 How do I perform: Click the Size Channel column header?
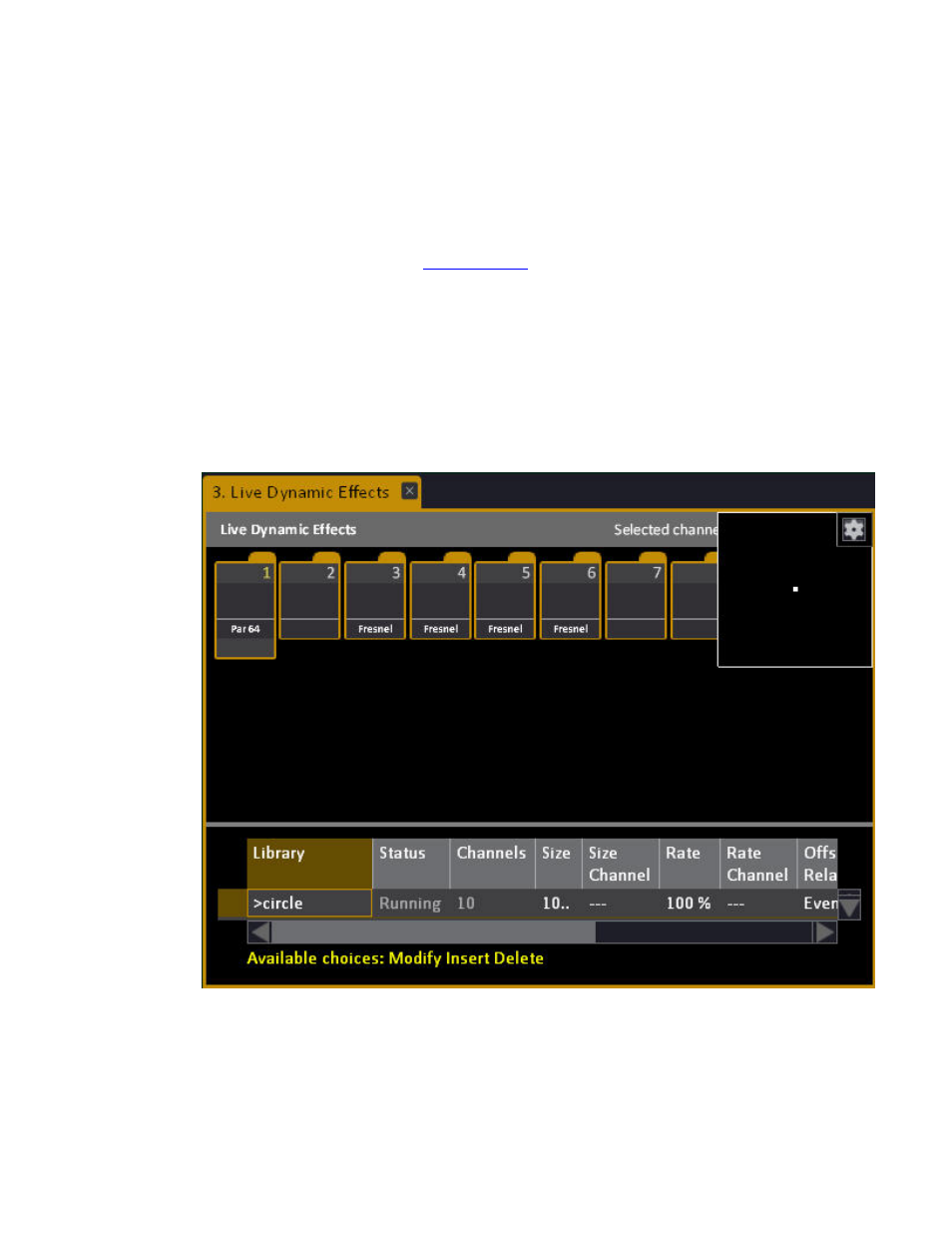coord(620,864)
